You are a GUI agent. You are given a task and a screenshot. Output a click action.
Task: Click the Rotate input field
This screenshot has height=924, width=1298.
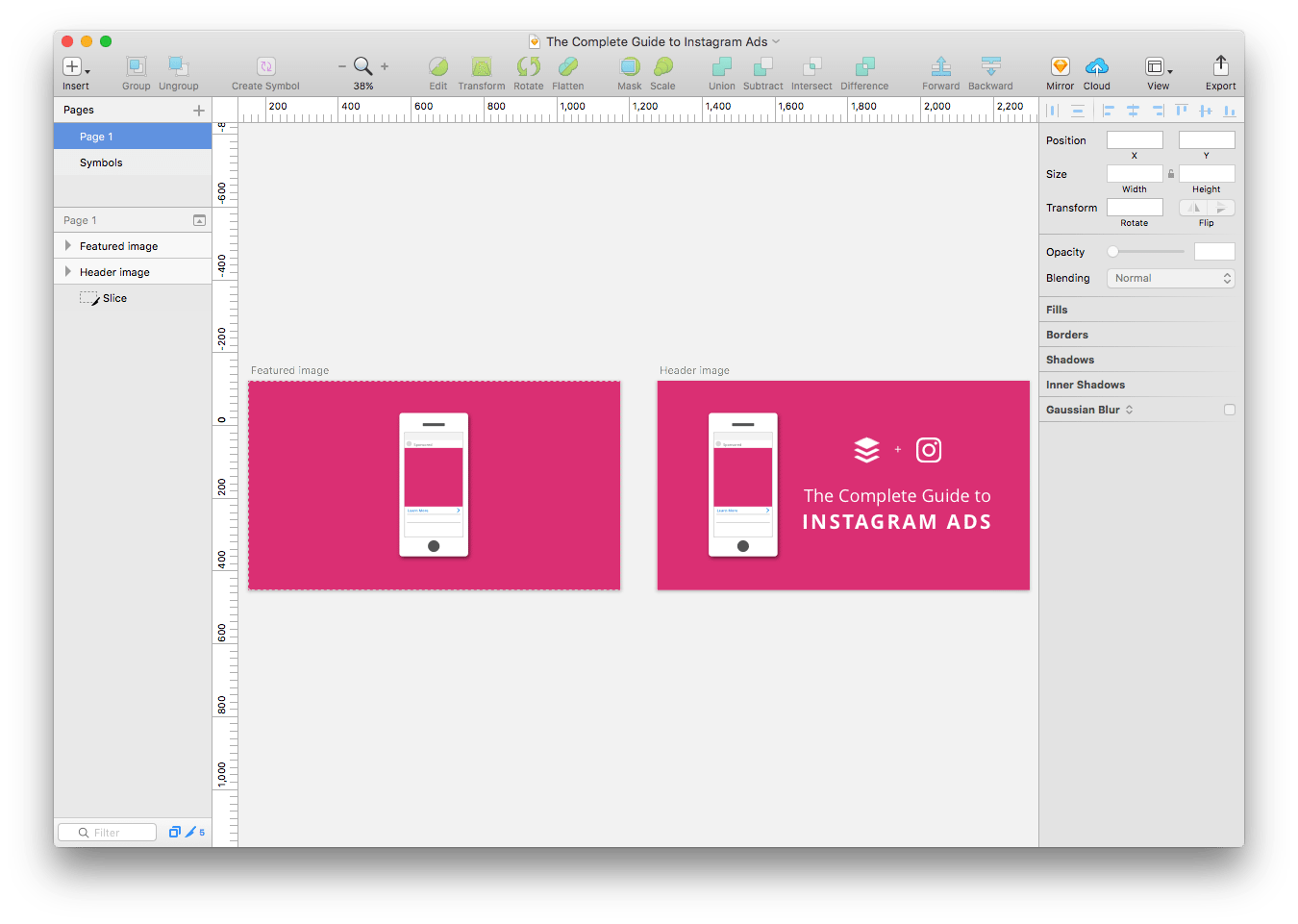[1135, 208]
